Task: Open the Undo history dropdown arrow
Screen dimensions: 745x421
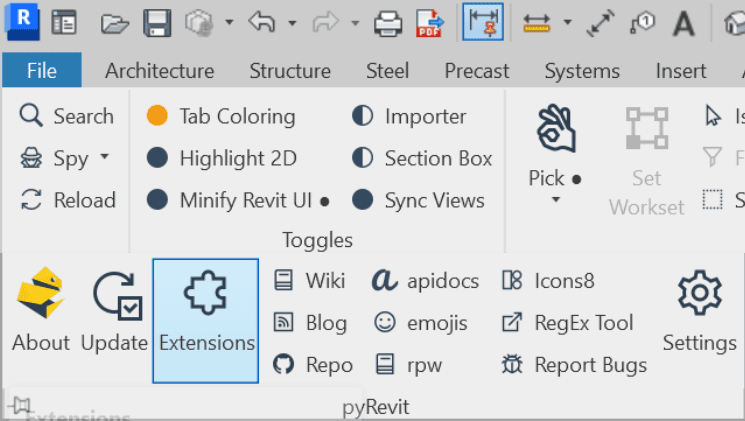Action: pos(292,22)
